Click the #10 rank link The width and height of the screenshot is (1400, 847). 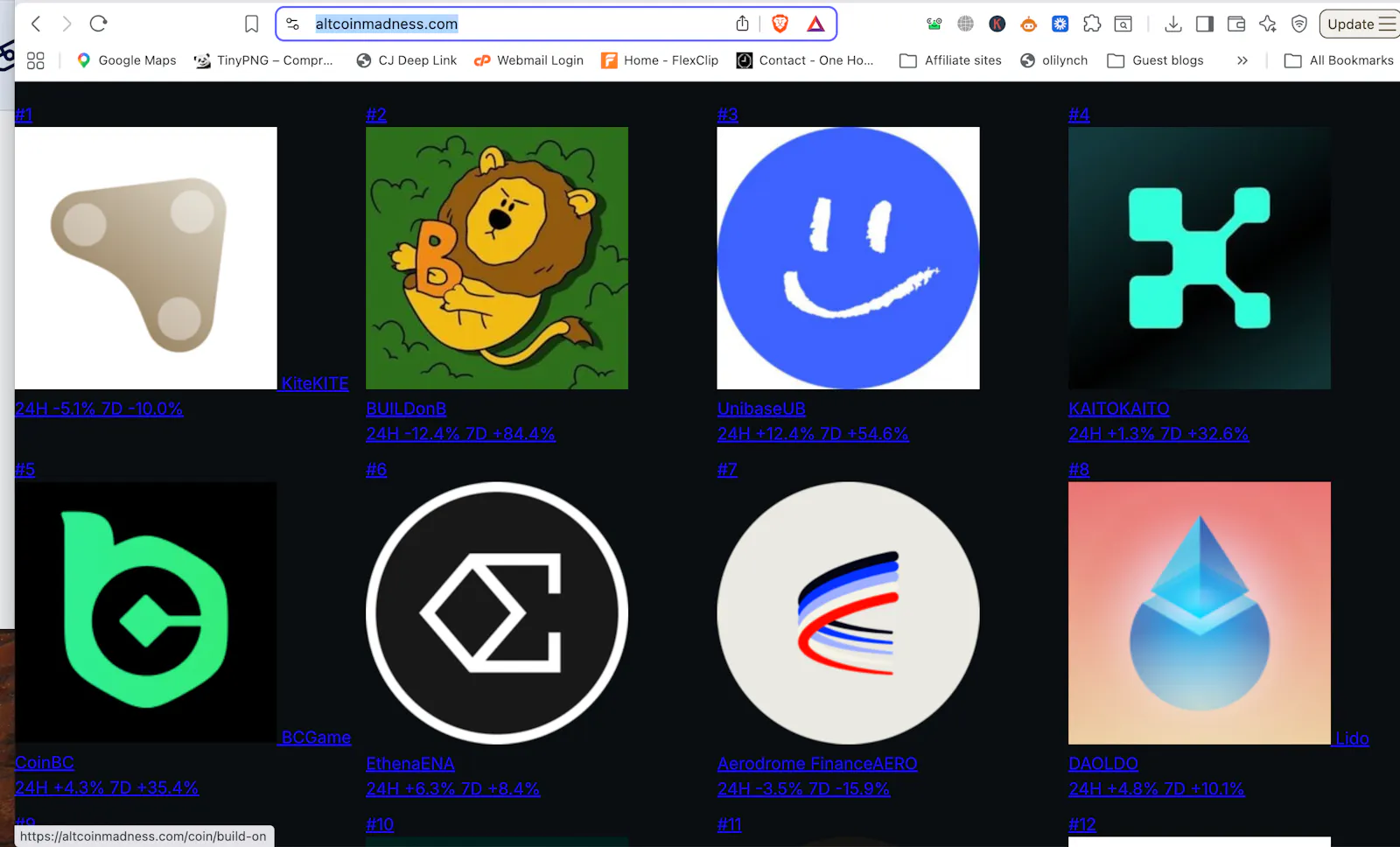(380, 824)
